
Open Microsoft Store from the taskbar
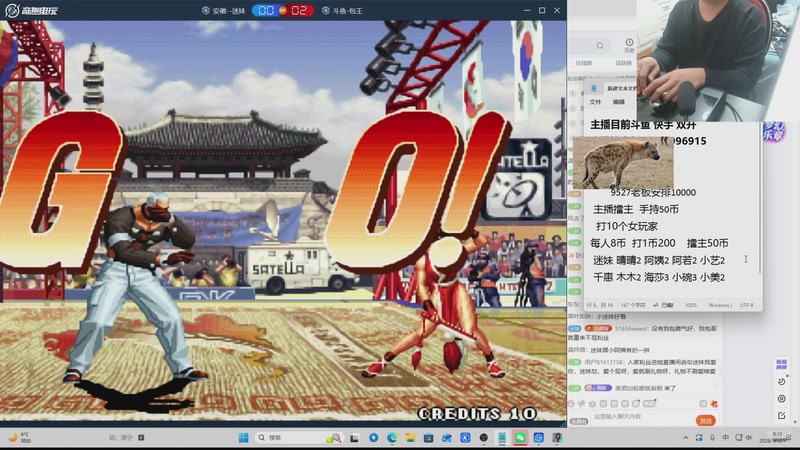tap(429, 438)
